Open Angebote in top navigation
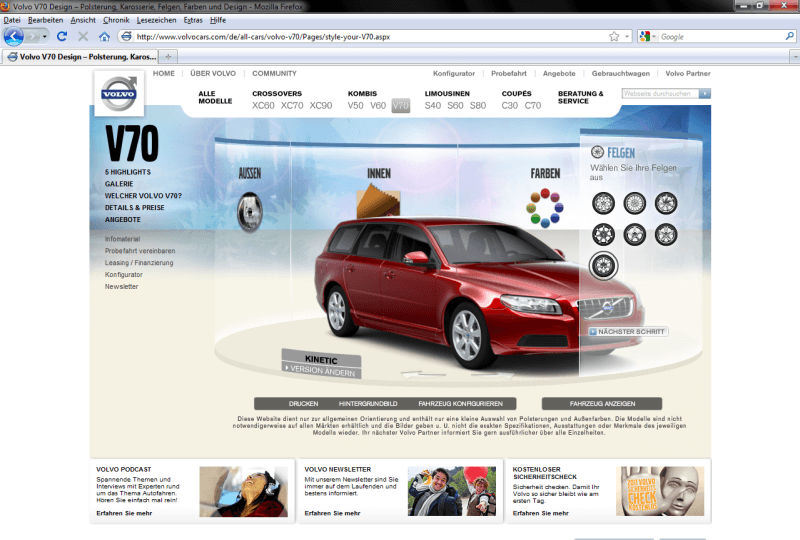The width and height of the screenshot is (800, 540). point(559,73)
